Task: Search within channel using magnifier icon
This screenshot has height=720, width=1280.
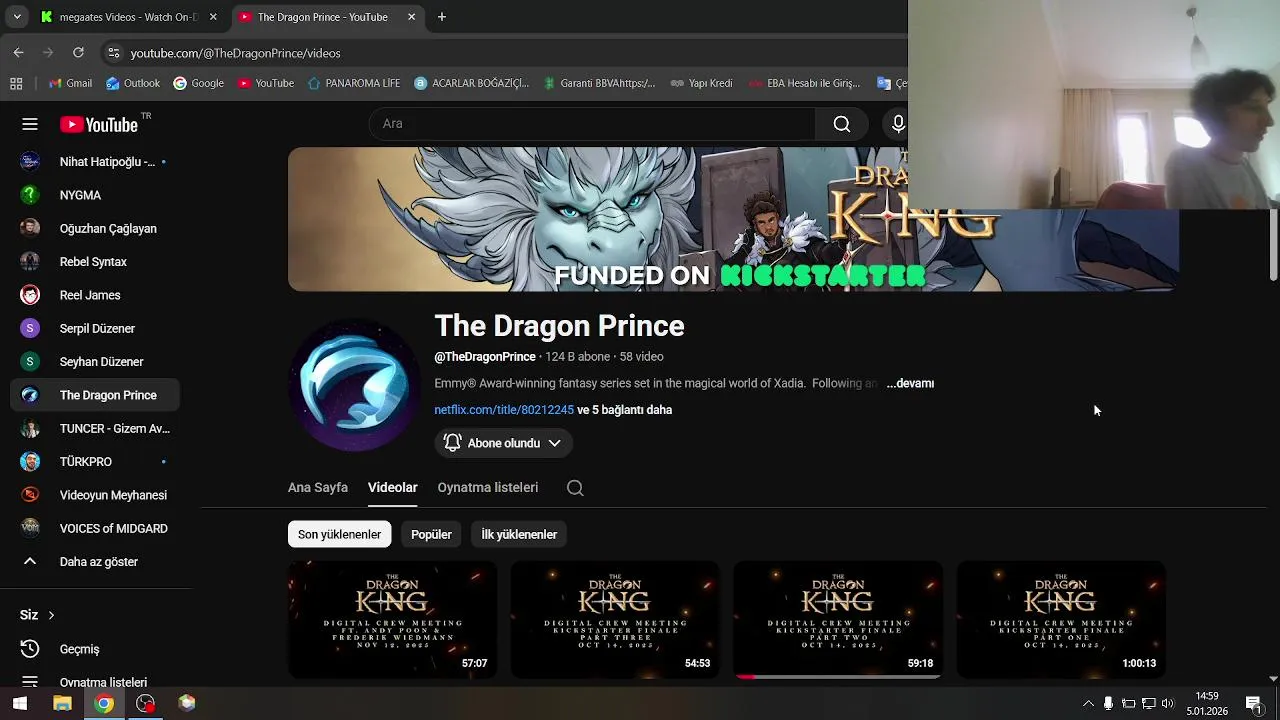Action: pyautogui.click(x=575, y=488)
